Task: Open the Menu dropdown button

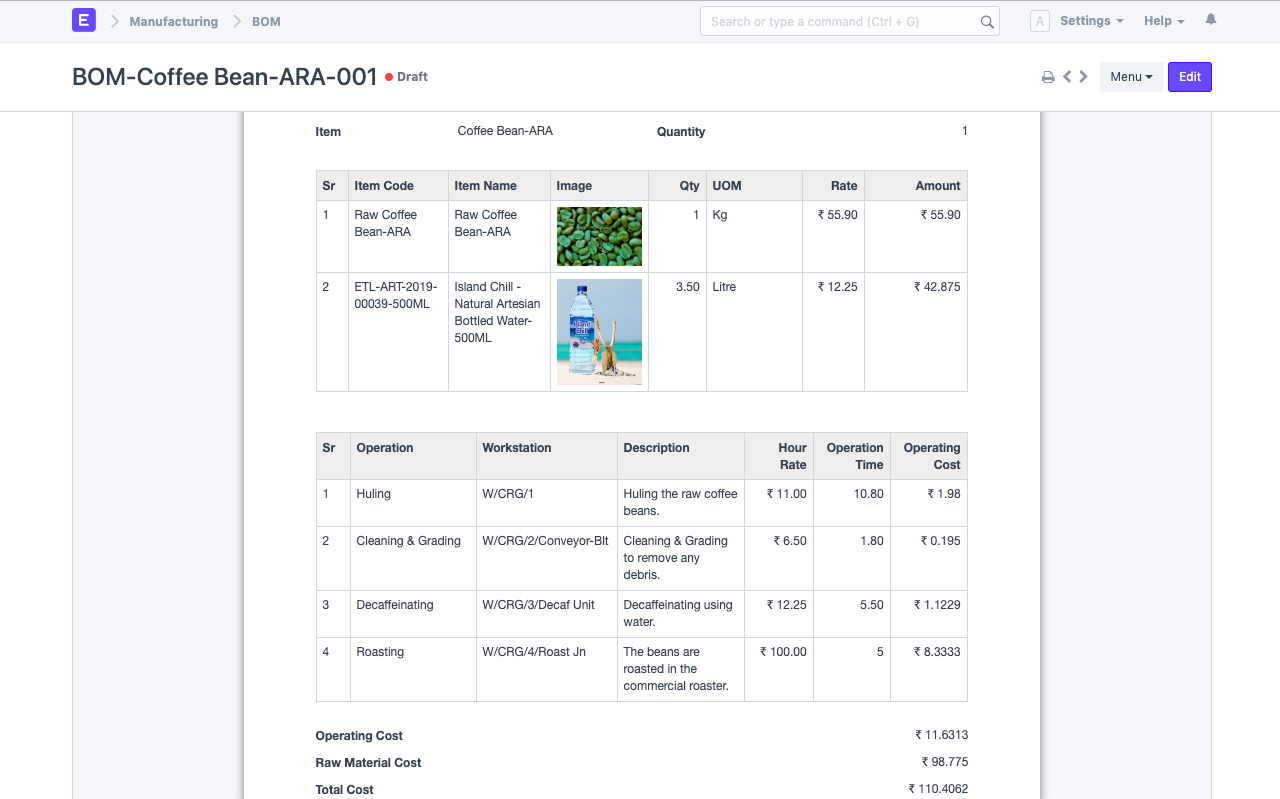Action: (x=1131, y=77)
